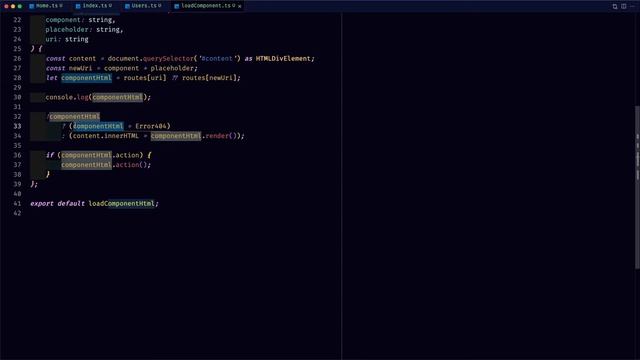
Task: Click highlighted 'componentHtml' on line 28
Action: (x=87, y=78)
